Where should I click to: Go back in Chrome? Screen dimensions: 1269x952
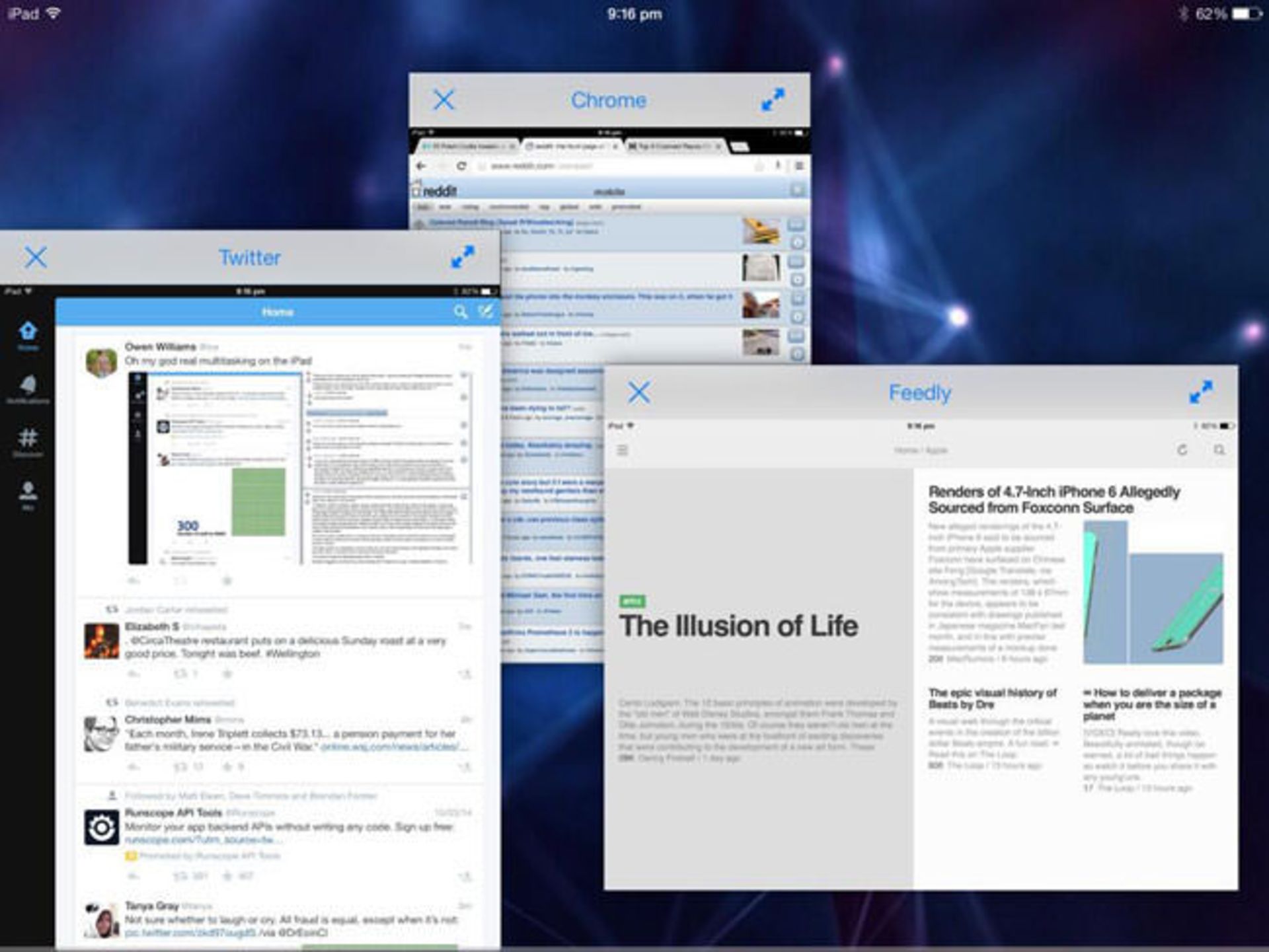pyautogui.click(x=421, y=166)
